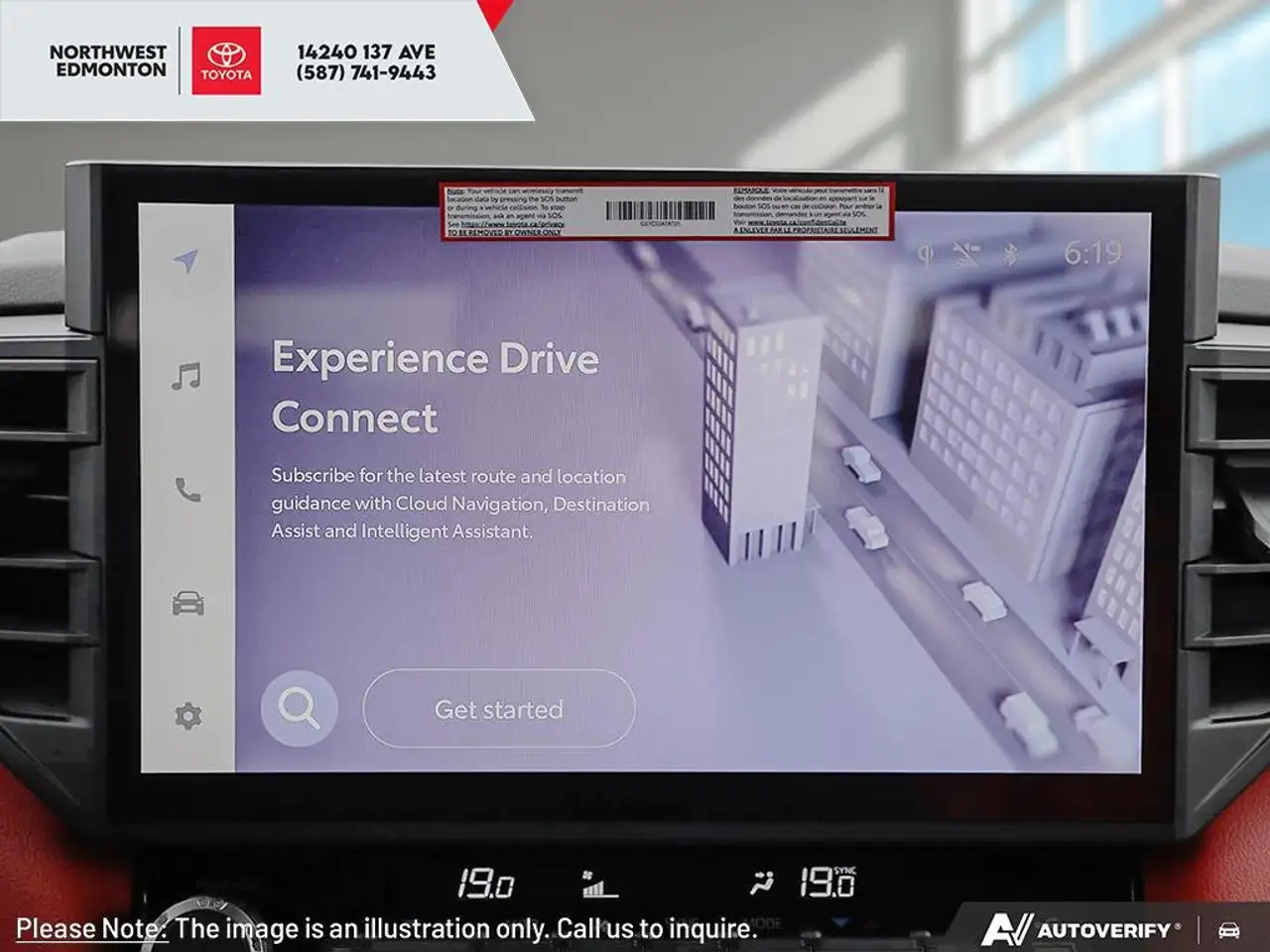Click the small car icon beside AutoVerify
The width and height of the screenshot is (1270, 952).
[1229, 930]
